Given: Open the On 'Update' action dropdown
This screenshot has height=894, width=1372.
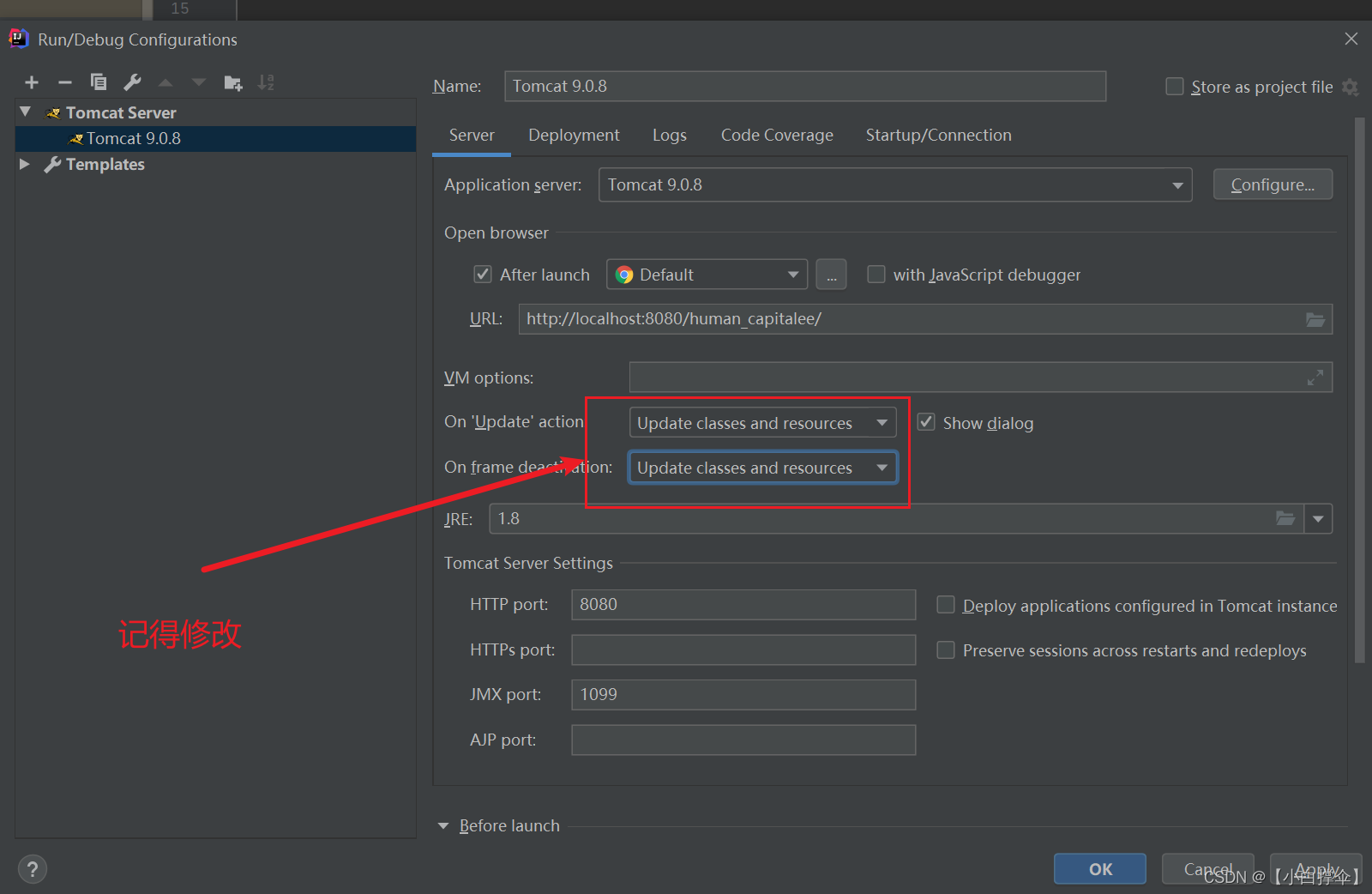Looking at the screenshot, I should pos(762,422).
